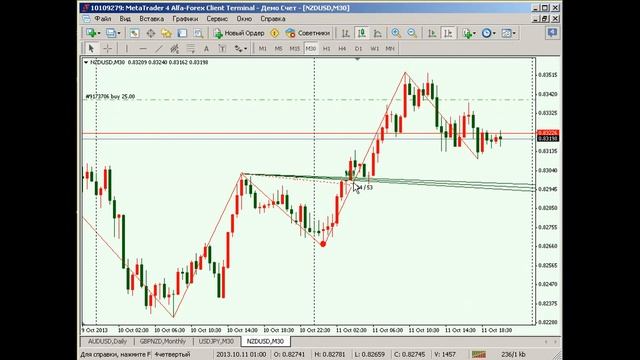Open the New Chart dropdown

(93, 33)
